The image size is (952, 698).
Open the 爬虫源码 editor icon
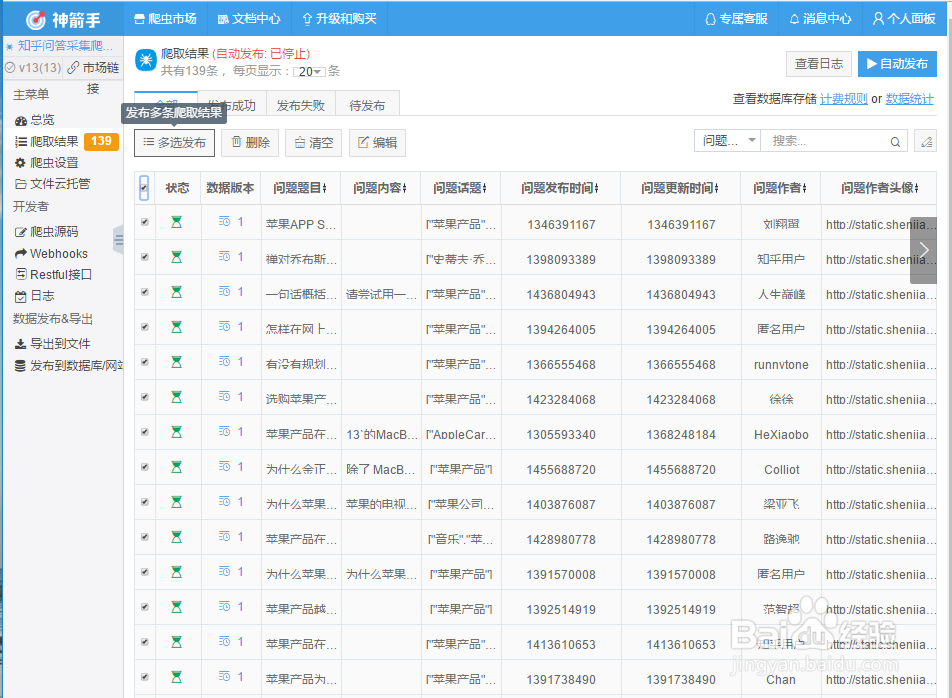22,231
